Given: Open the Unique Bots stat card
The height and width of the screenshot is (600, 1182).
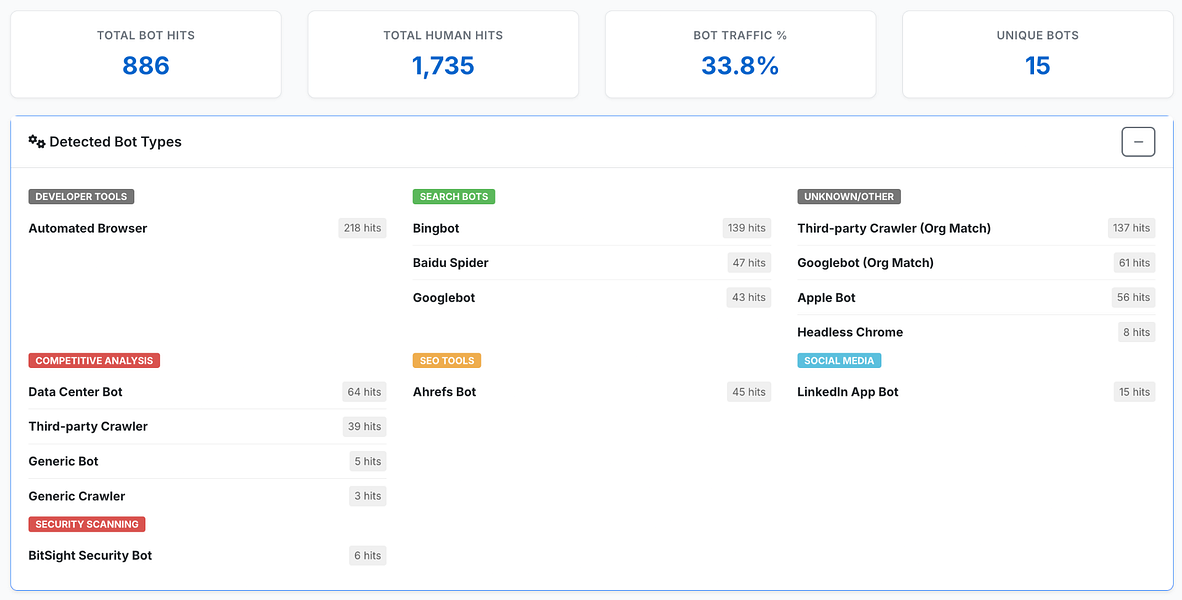Looking at the screenshot, I should coord(1037,54).
